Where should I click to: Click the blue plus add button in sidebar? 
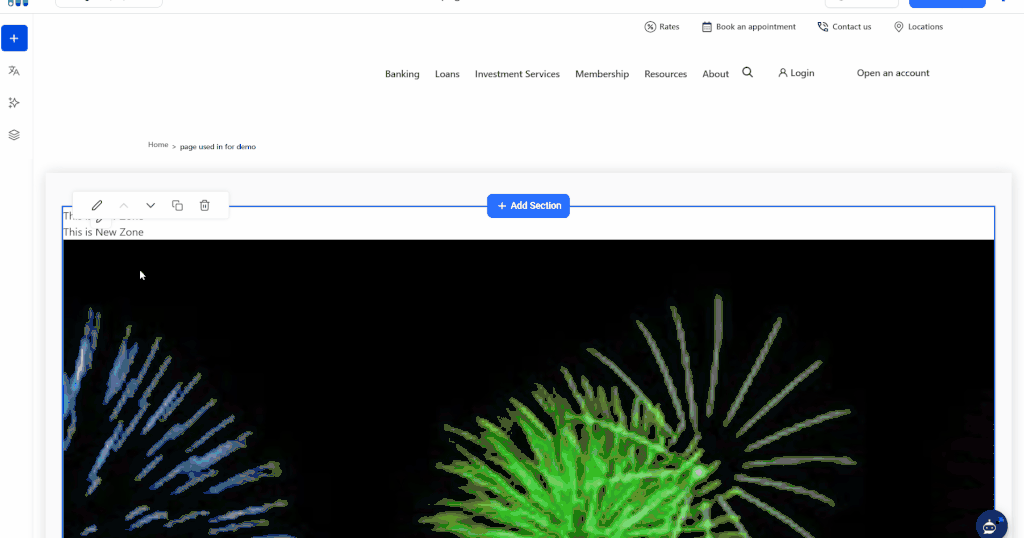coord(14,39)
